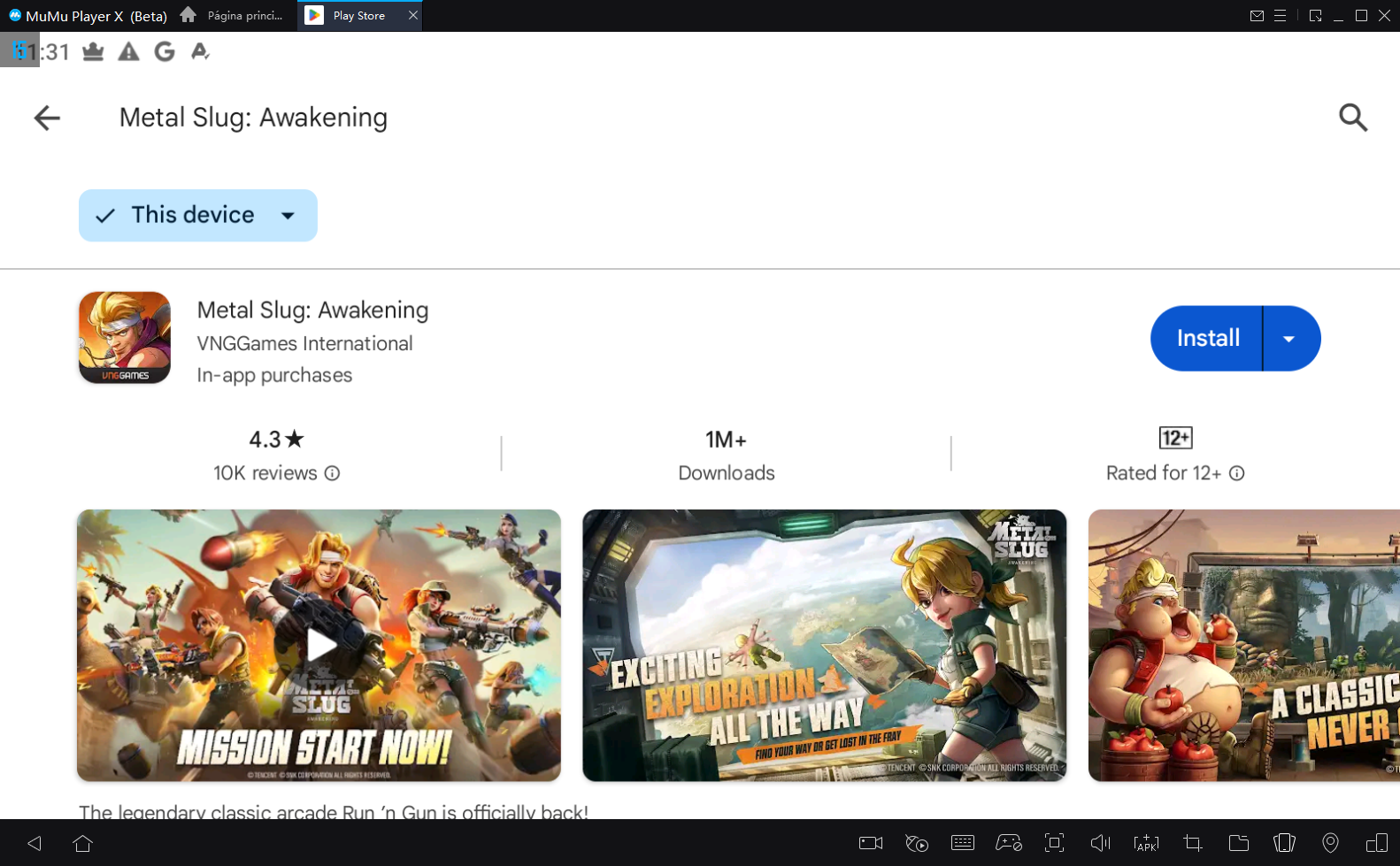This screenshot has width=1400, height=866.
Task: Install Metal Slug: Awakening
Action: (x=1207, y=339)
